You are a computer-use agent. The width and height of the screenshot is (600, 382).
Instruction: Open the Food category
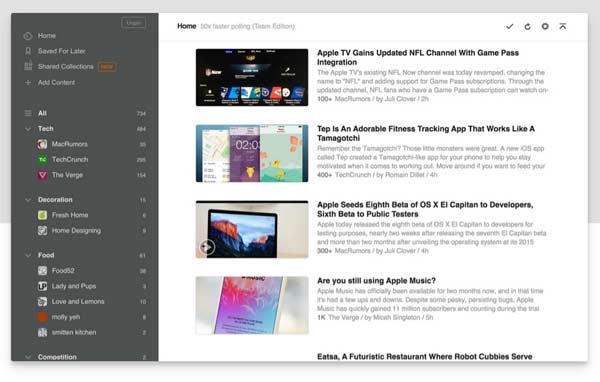click(46, 255)
